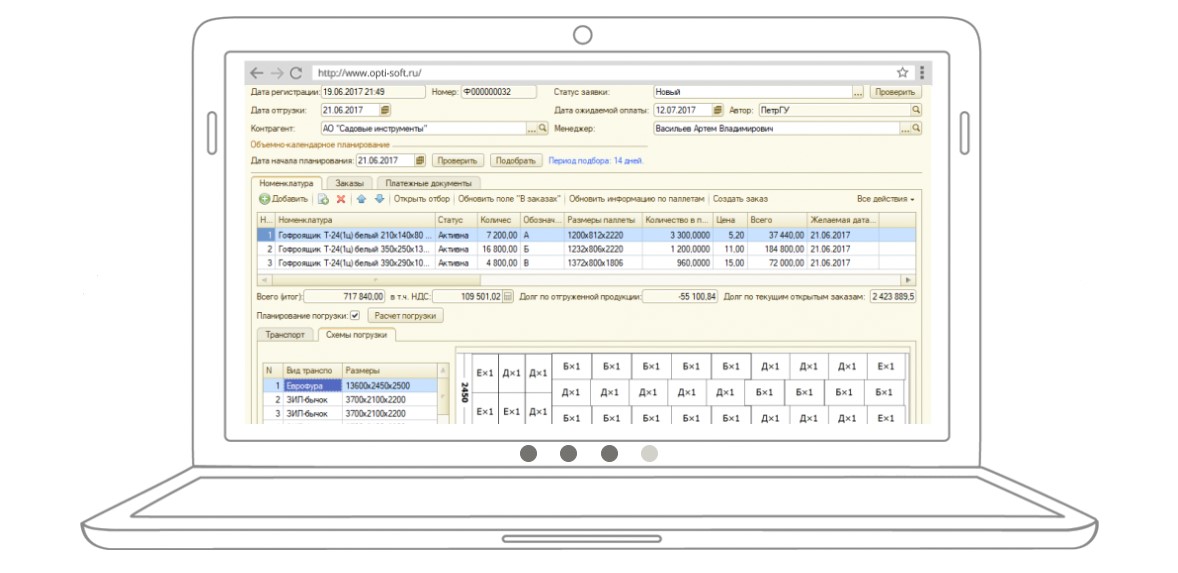The image size is (1178, 573).
Task: Click the Номер field Ф000000032
Action: (x=499, y=92)
